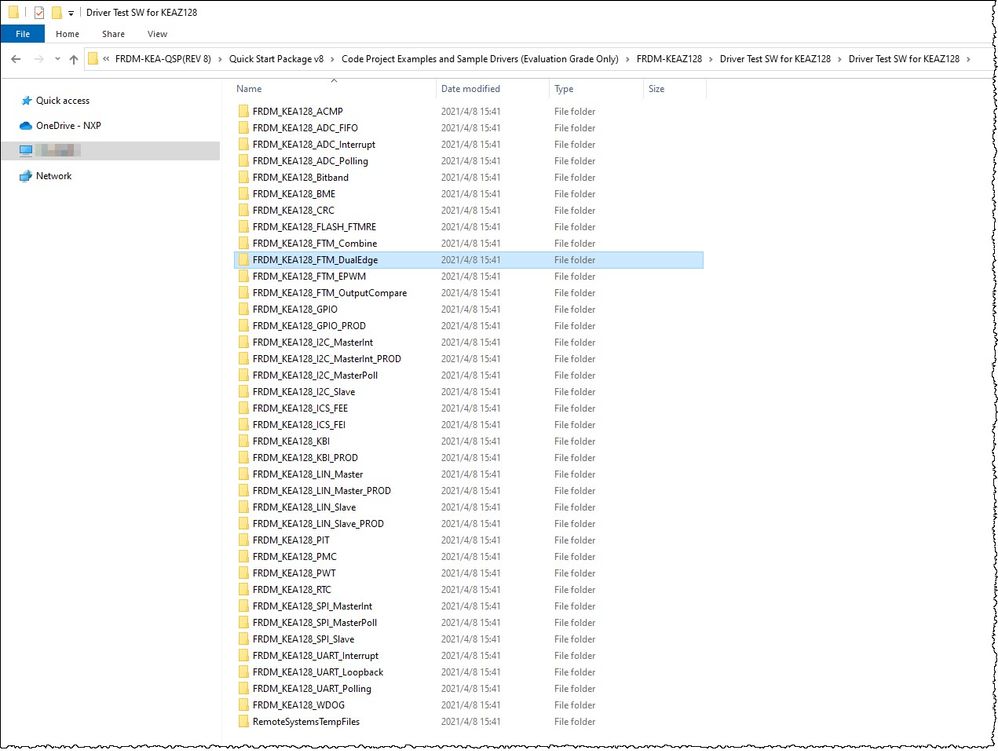Select the FRDM_KEA128_GPIO folder icon
998x751 pixels.
(x=244, y=309)
